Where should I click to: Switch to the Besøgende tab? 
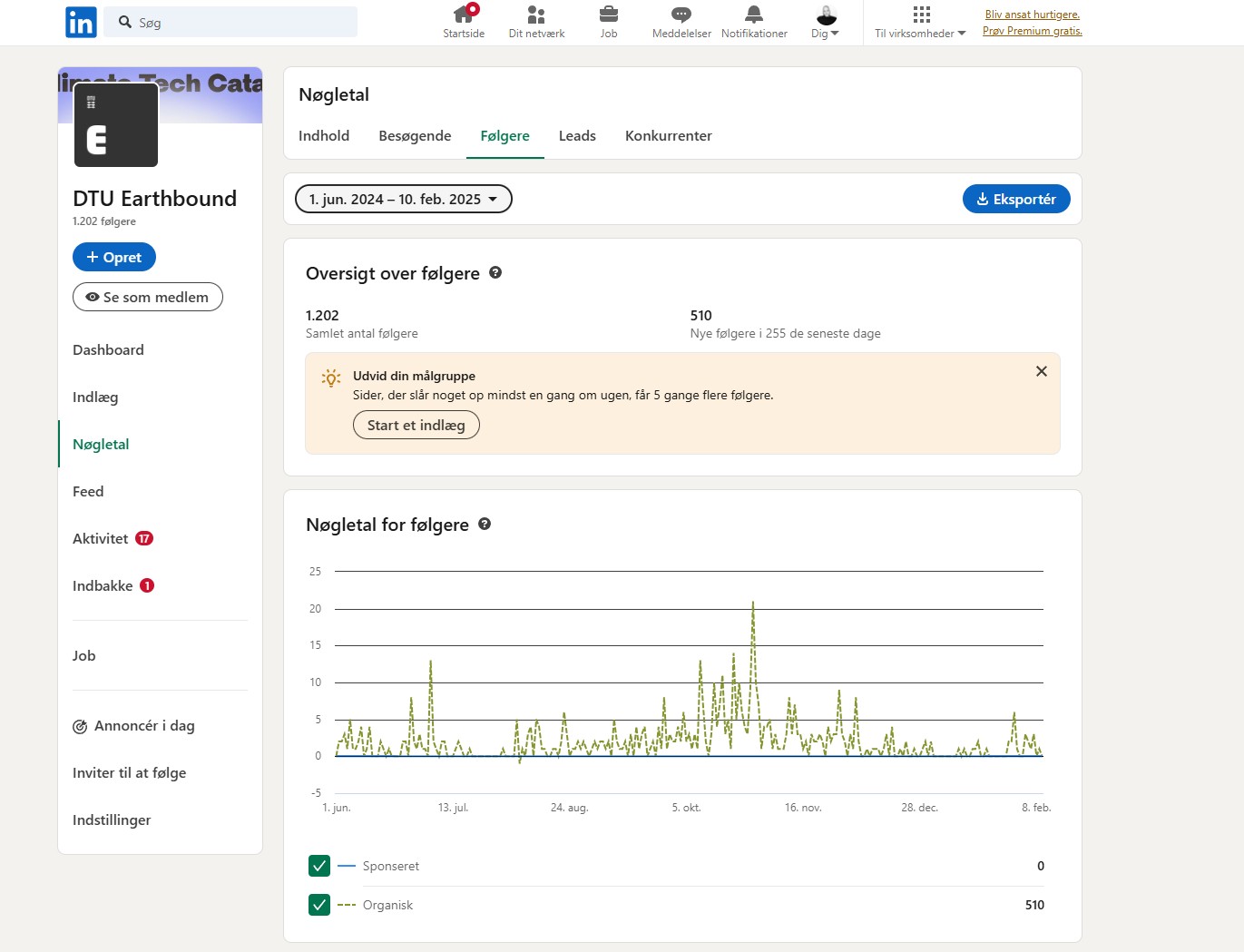point(415,136)
